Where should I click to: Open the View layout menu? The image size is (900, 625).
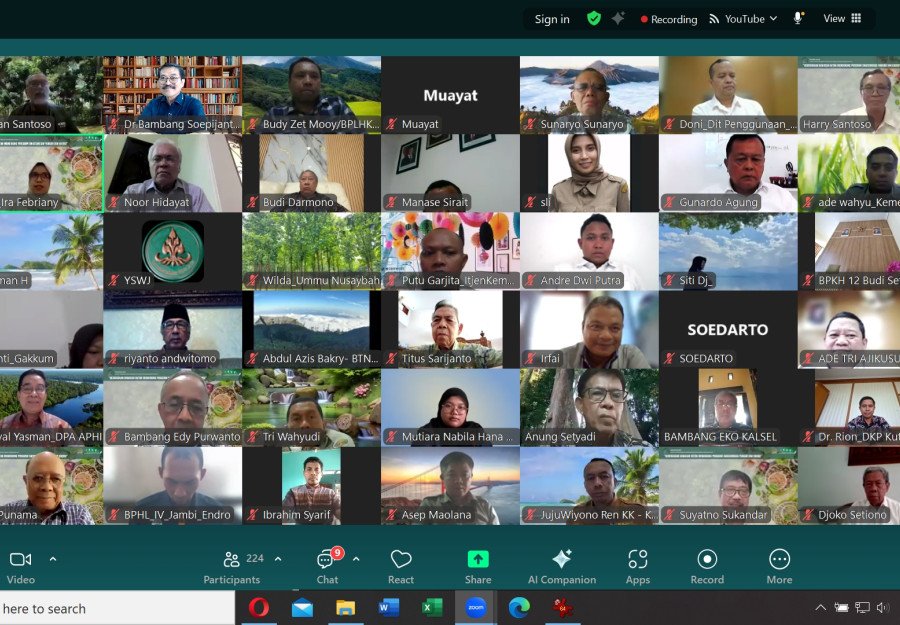tap(842, 19)
